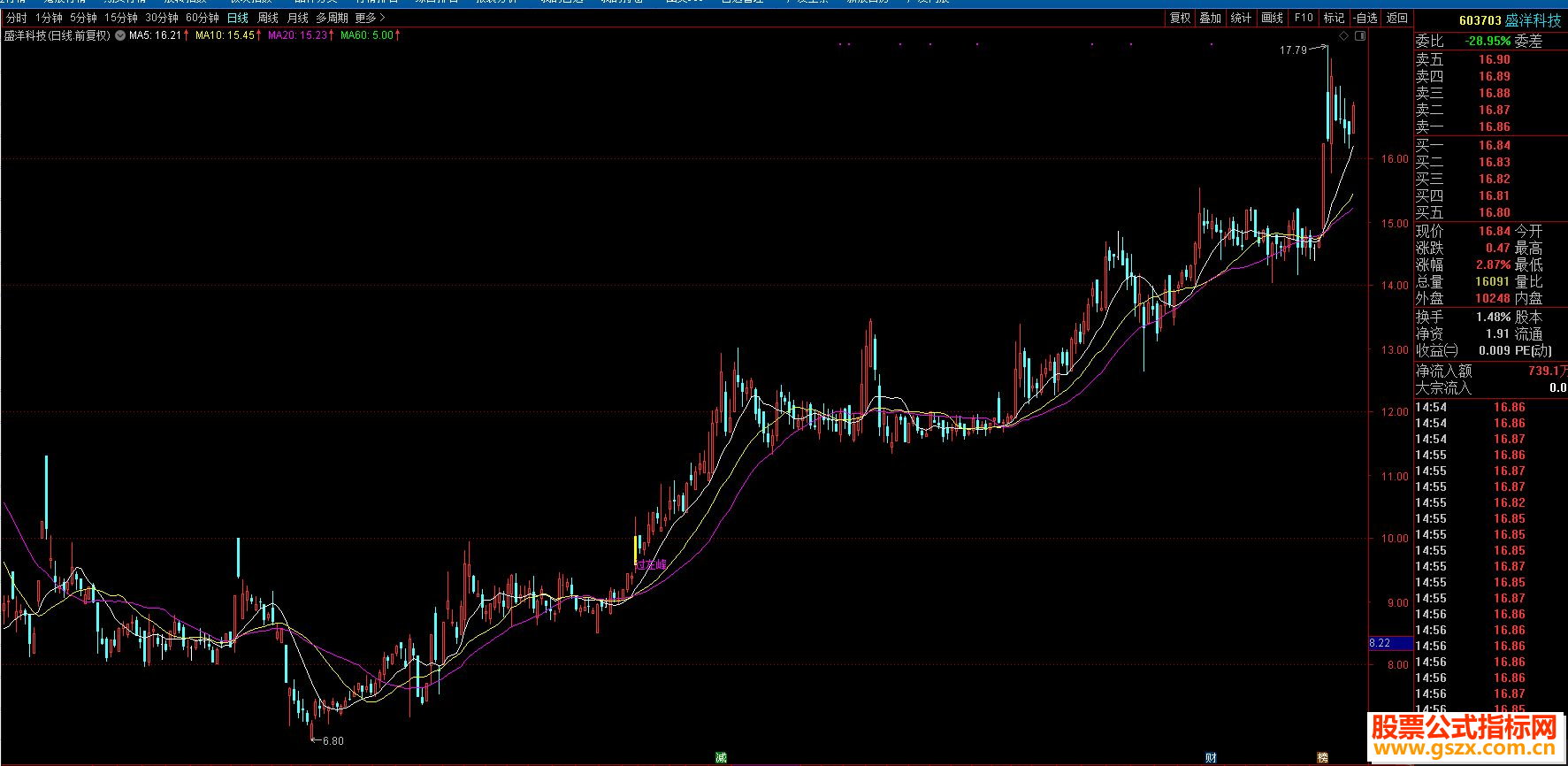Select the 卖一 16.86 ask row
Viewport: 1568px width, 766px height.
click(x=1491, y=126)
